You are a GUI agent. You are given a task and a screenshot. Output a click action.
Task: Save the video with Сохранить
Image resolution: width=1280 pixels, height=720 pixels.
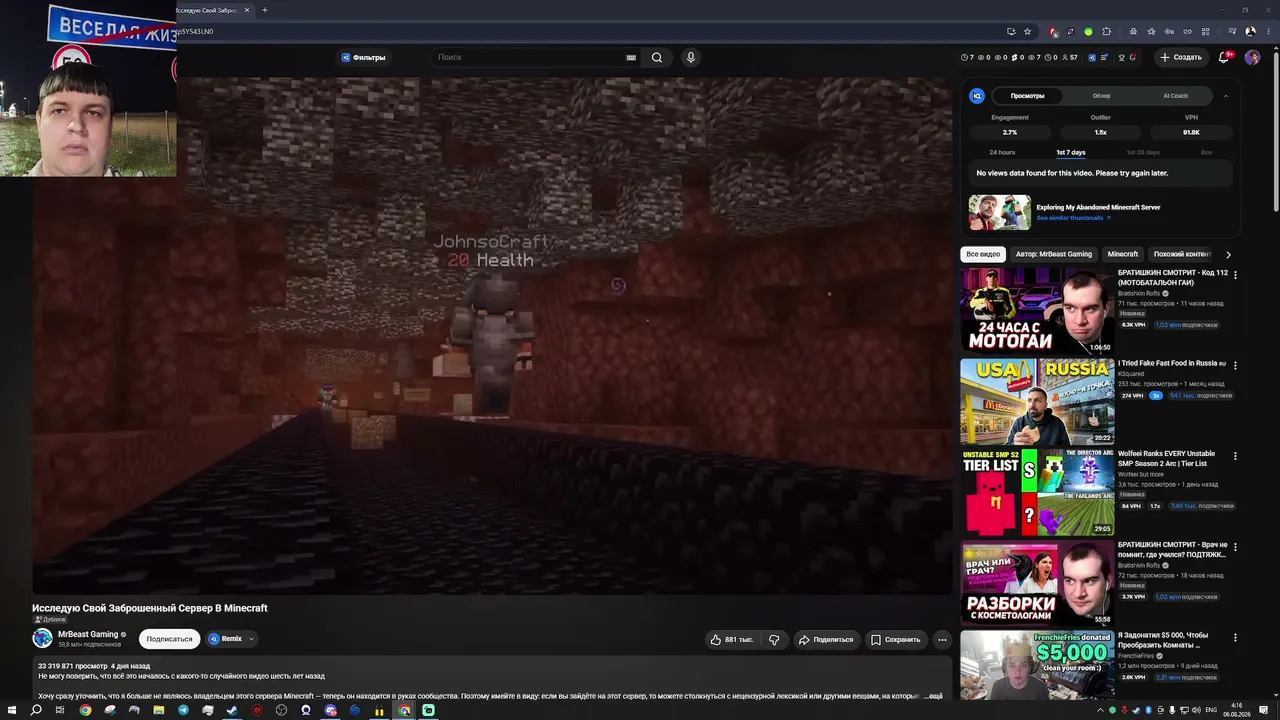point(895,640)
